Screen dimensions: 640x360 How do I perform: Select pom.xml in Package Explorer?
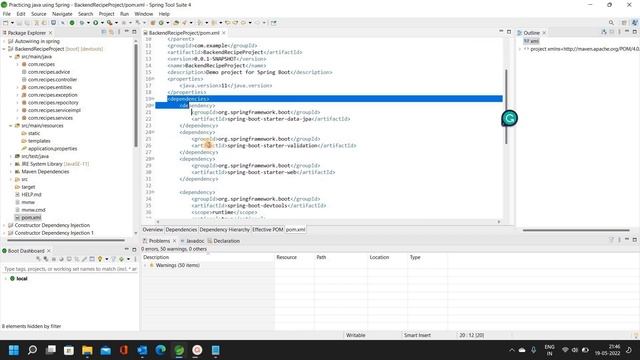point(31,218)
